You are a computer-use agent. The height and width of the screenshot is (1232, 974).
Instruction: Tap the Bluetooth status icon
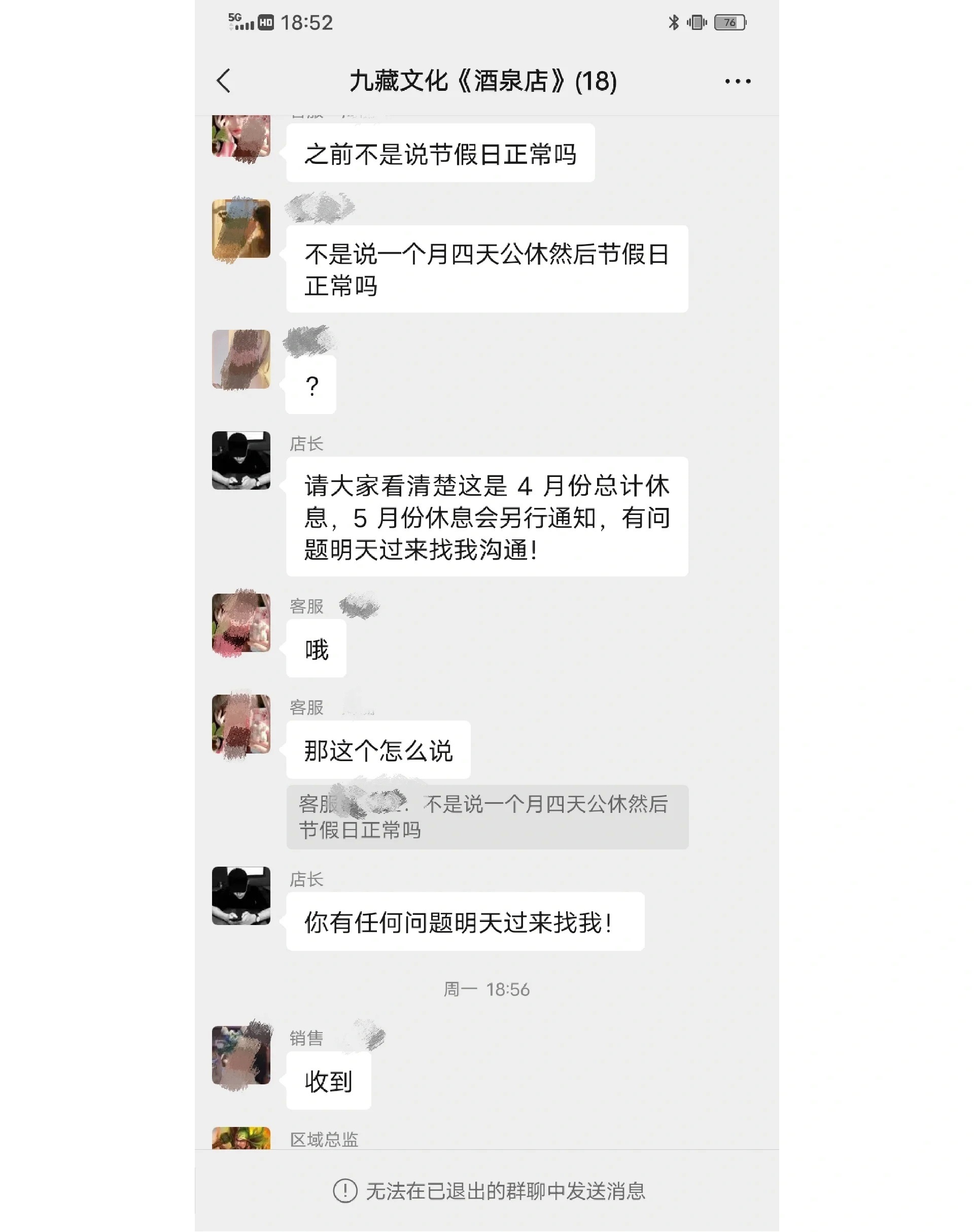(674, 22)
